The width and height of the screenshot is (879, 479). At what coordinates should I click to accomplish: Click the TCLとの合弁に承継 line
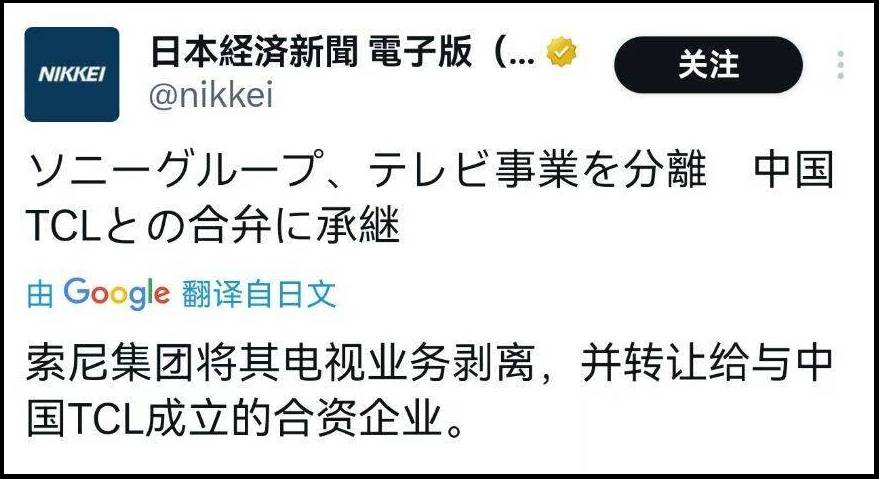212,229
